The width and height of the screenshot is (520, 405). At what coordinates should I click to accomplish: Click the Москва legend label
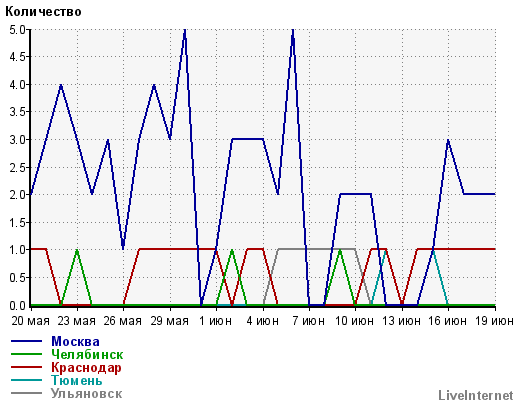click(75, 342)
